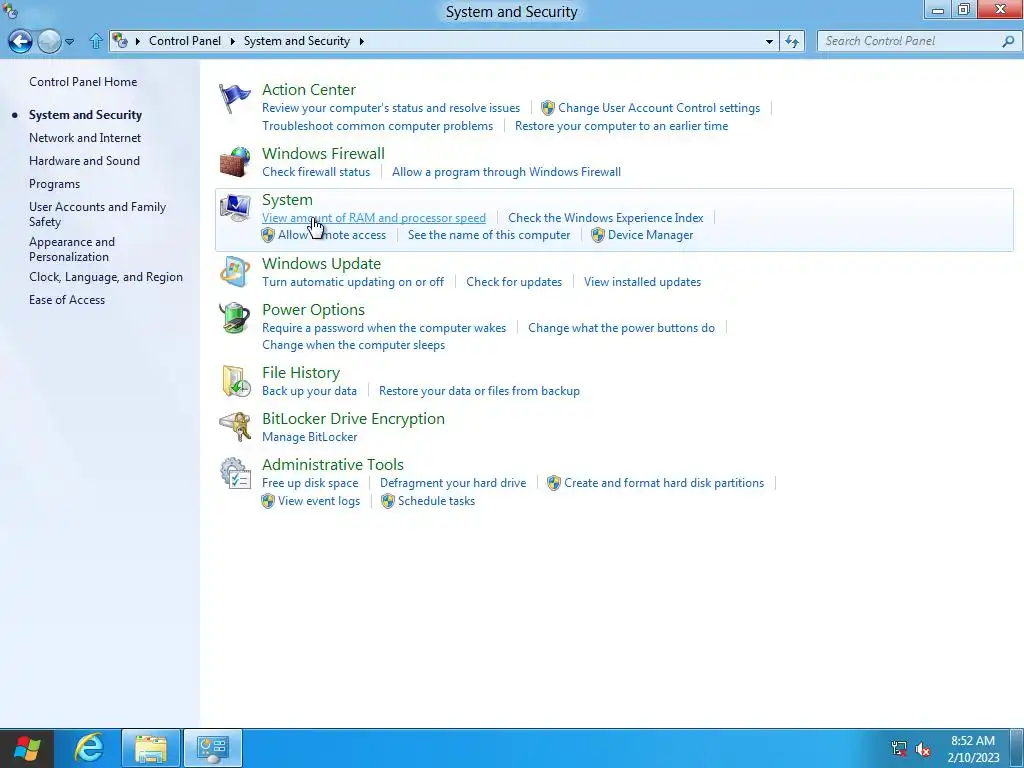Click the Windows Update icon
The width and height of the screenshot is (1024, 768).
(234, 272)
